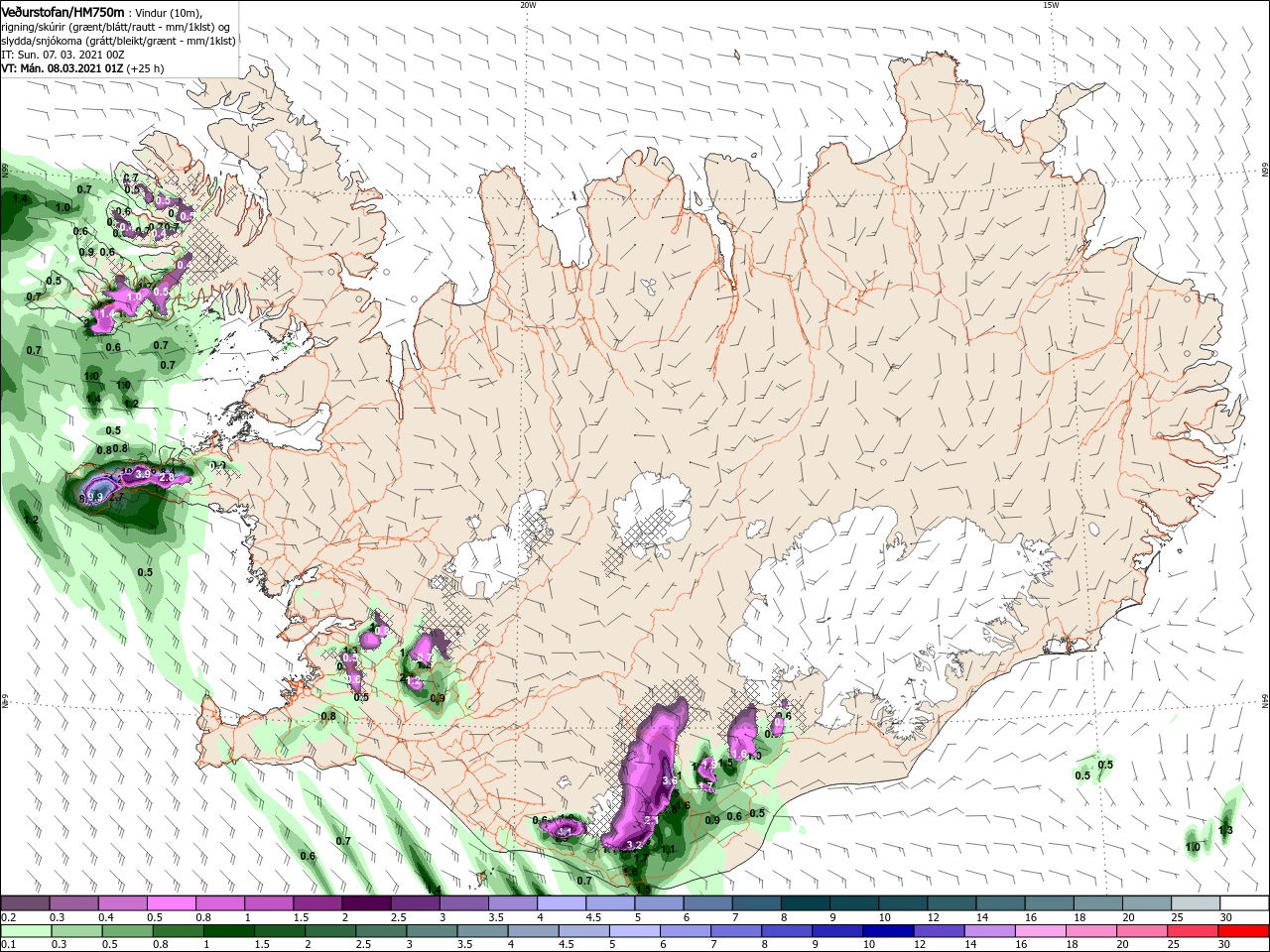The height and width of the screenshot is (952, 1270).
Task: Click the bright pink 0.5 swatch in upper legend row
Action: [172, 903]
